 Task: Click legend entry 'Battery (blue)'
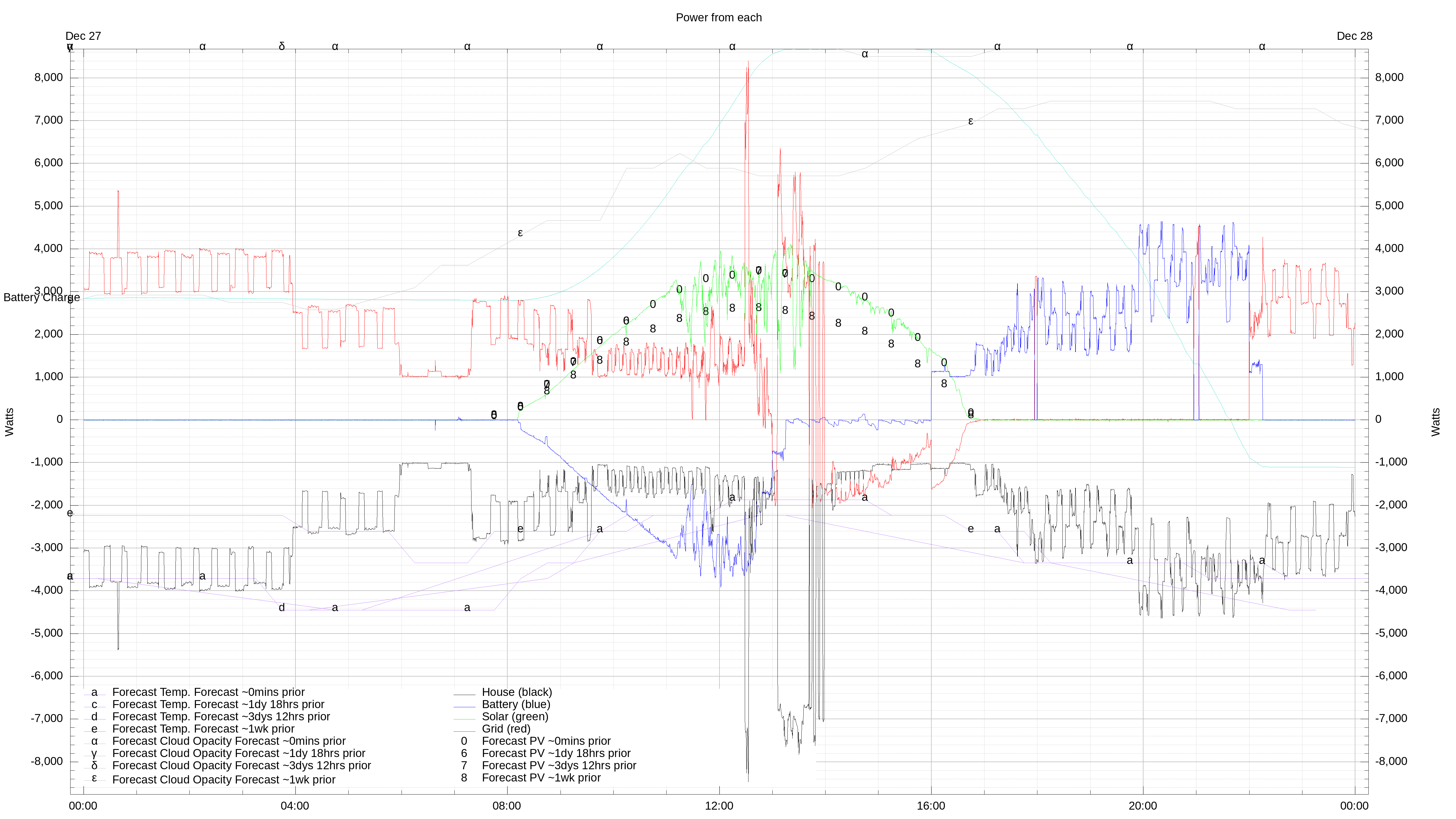click(516, 704)
